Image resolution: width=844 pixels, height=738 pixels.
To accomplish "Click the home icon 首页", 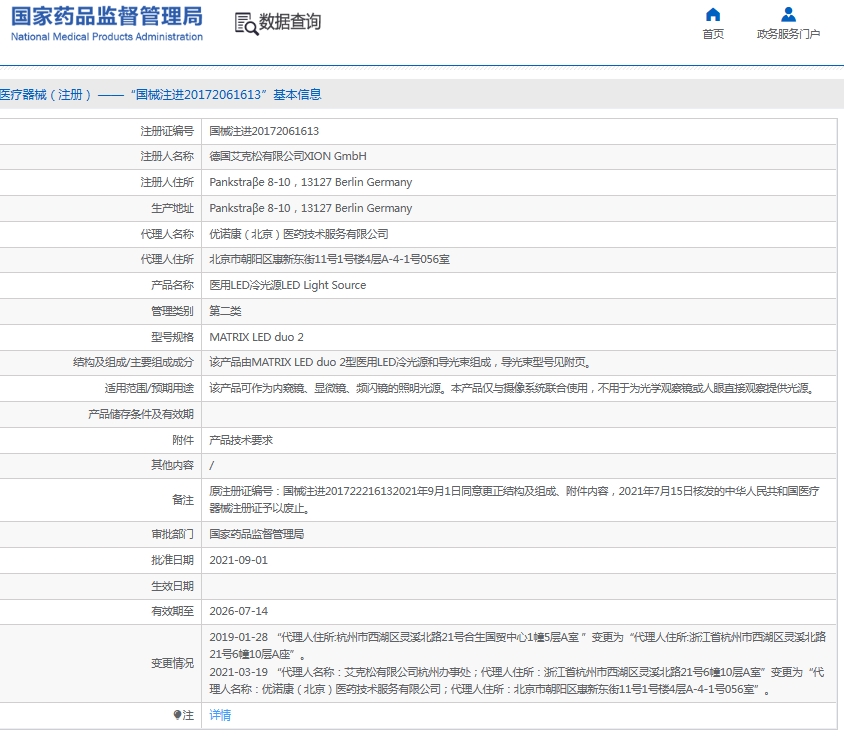I will 713,14.
